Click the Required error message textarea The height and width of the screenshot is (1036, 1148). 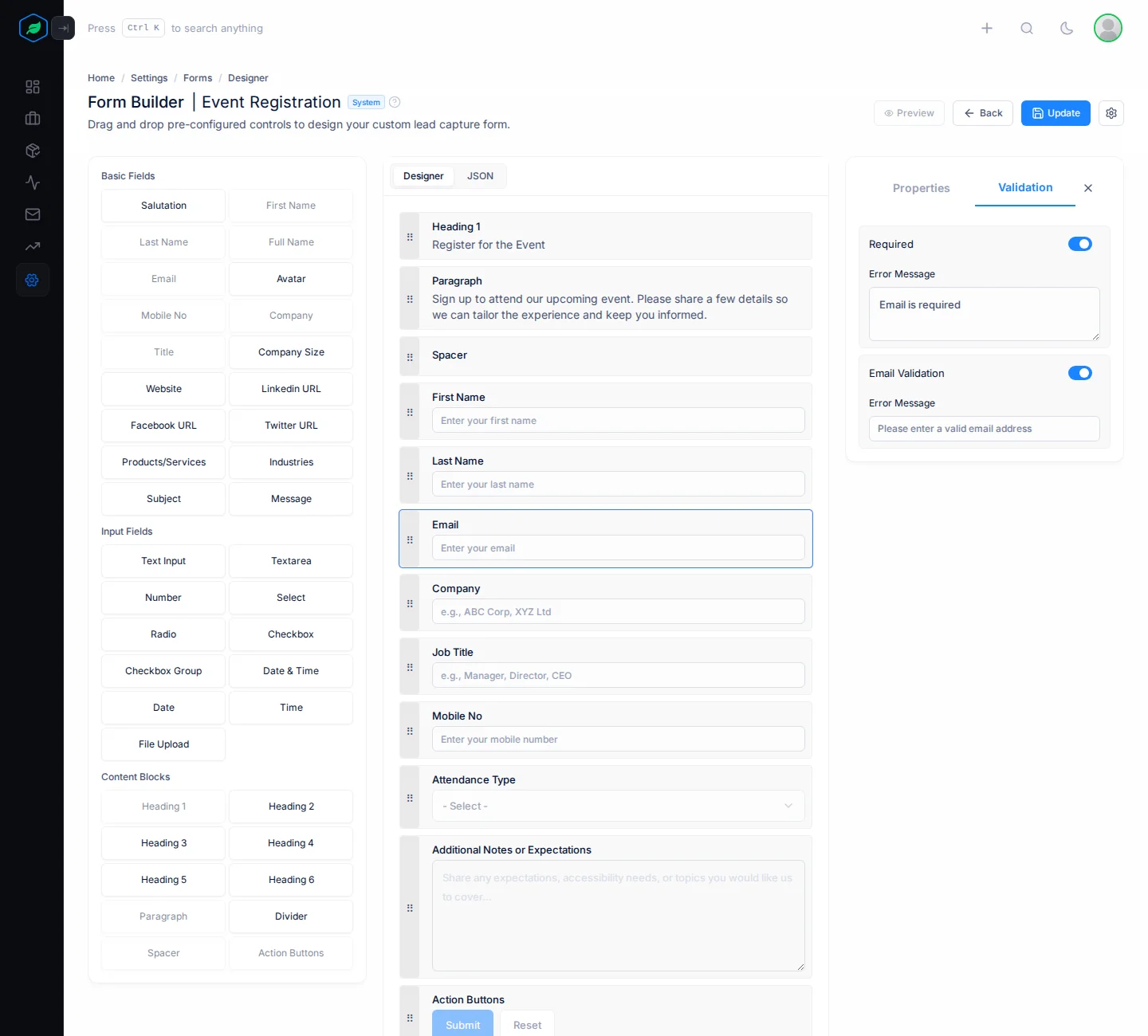coord(985,314)
